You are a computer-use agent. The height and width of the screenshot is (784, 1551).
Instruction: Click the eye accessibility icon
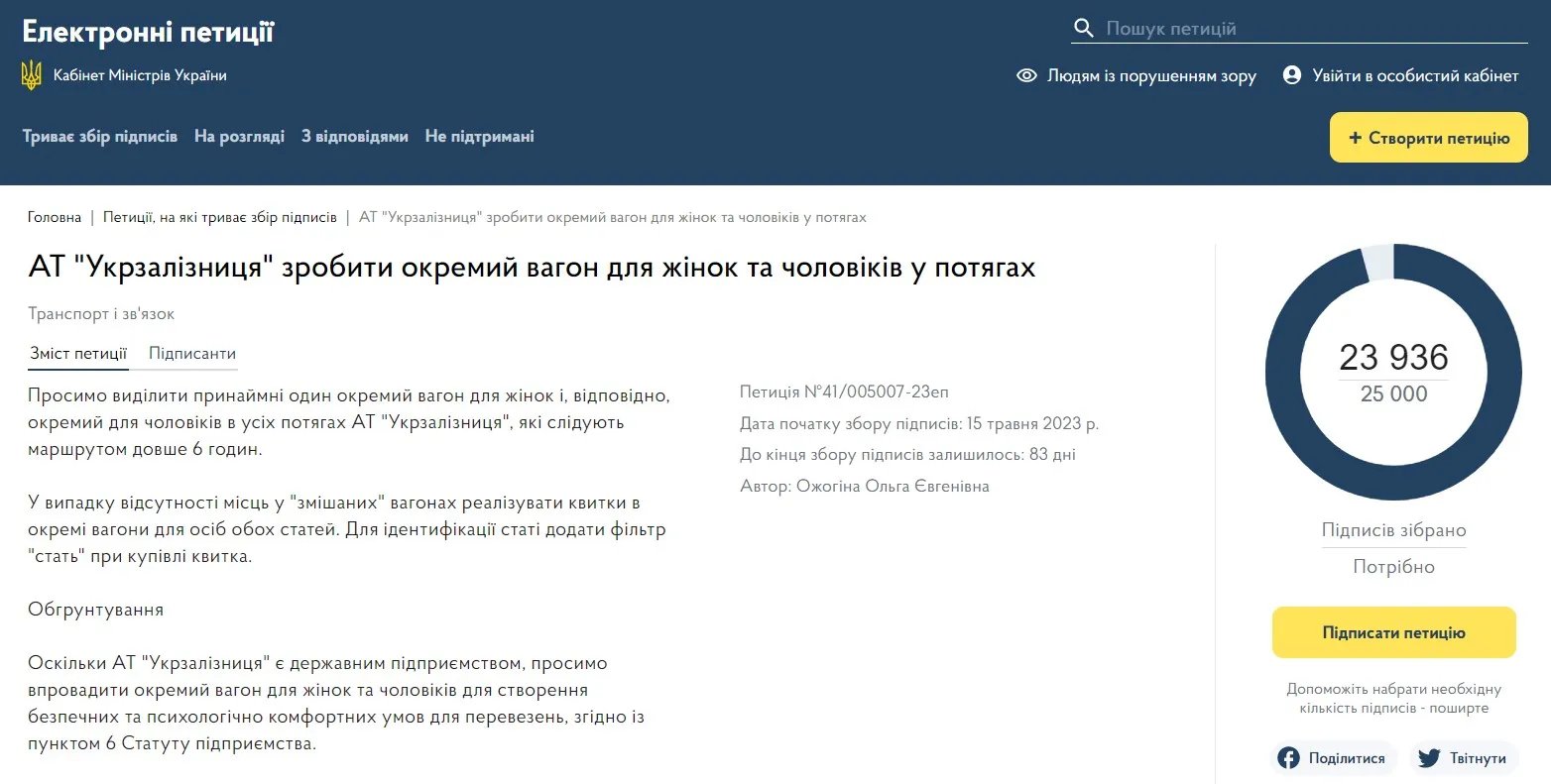(x=1026, y=75)
